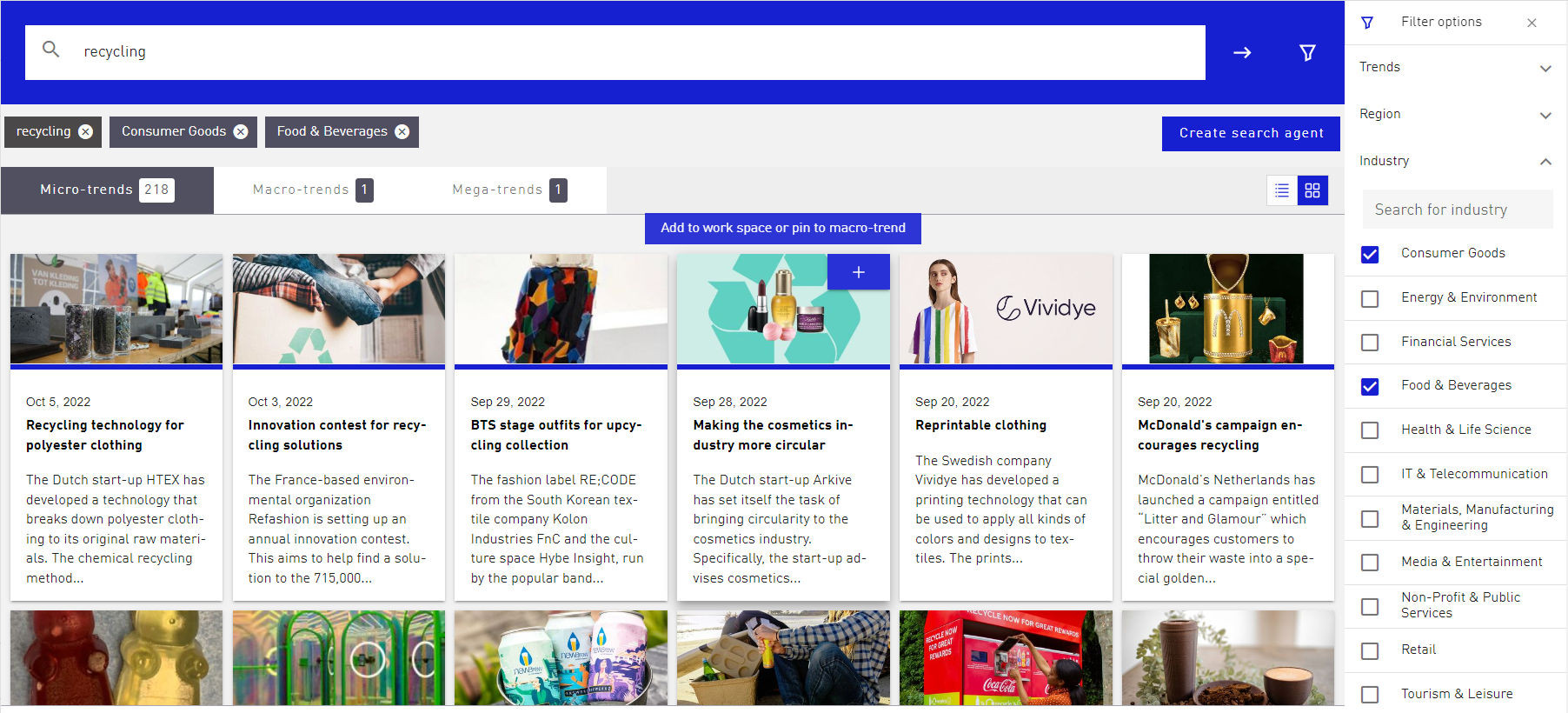
Task: Uncheck the Food & Beverages checkbox
Action: (x=1370, y=386)
